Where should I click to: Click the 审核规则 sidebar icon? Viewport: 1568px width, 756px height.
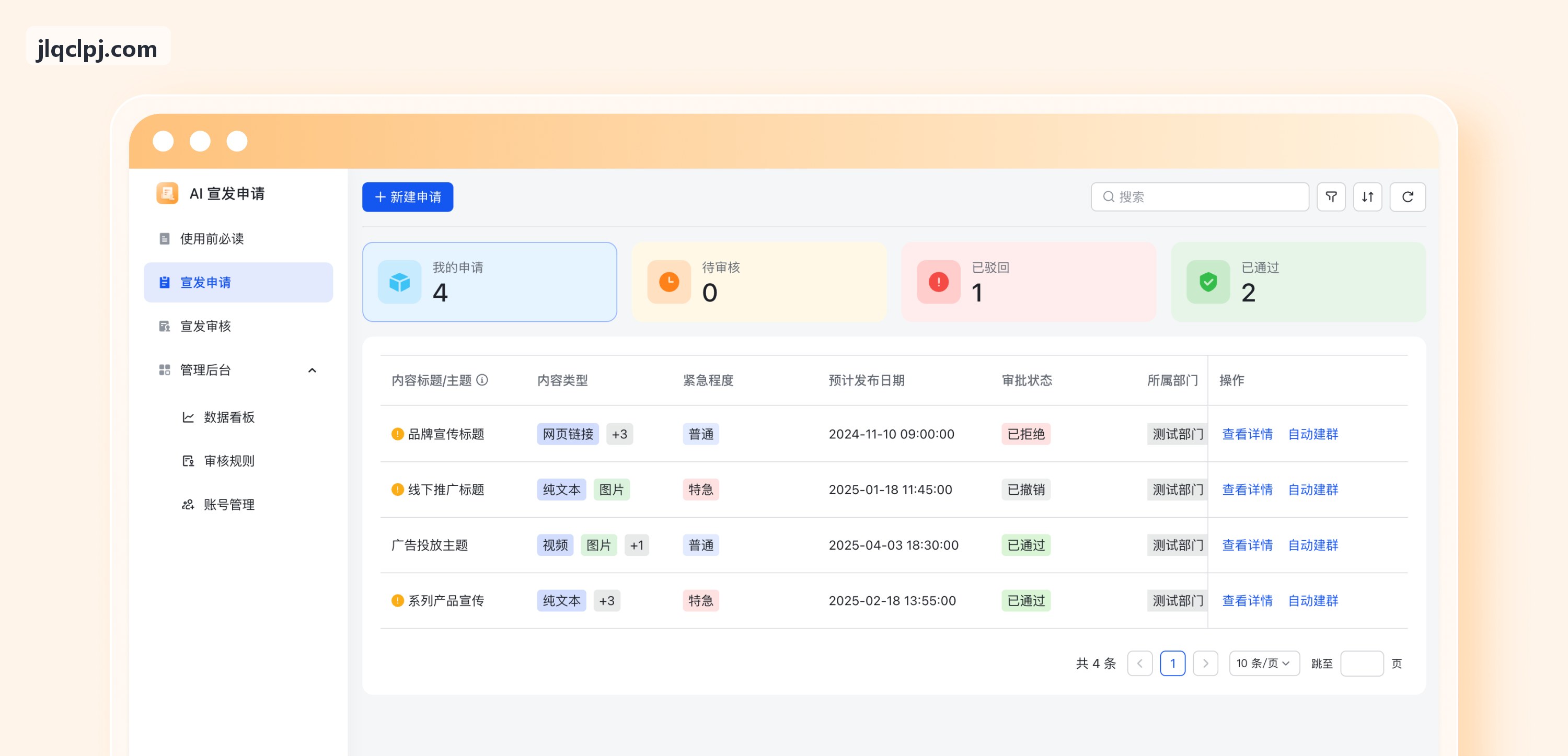tap(188, 461)
